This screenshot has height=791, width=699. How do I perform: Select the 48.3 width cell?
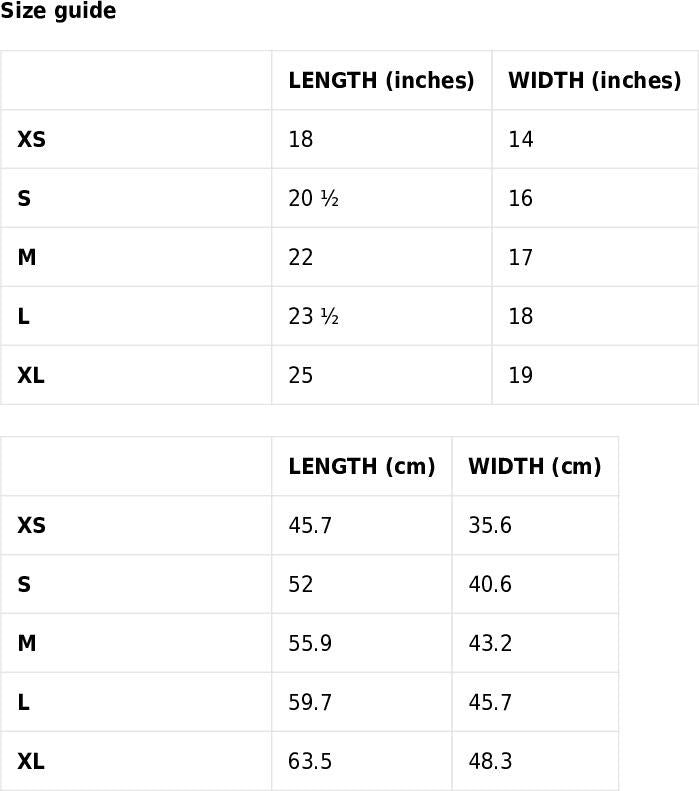click(490, 761)
